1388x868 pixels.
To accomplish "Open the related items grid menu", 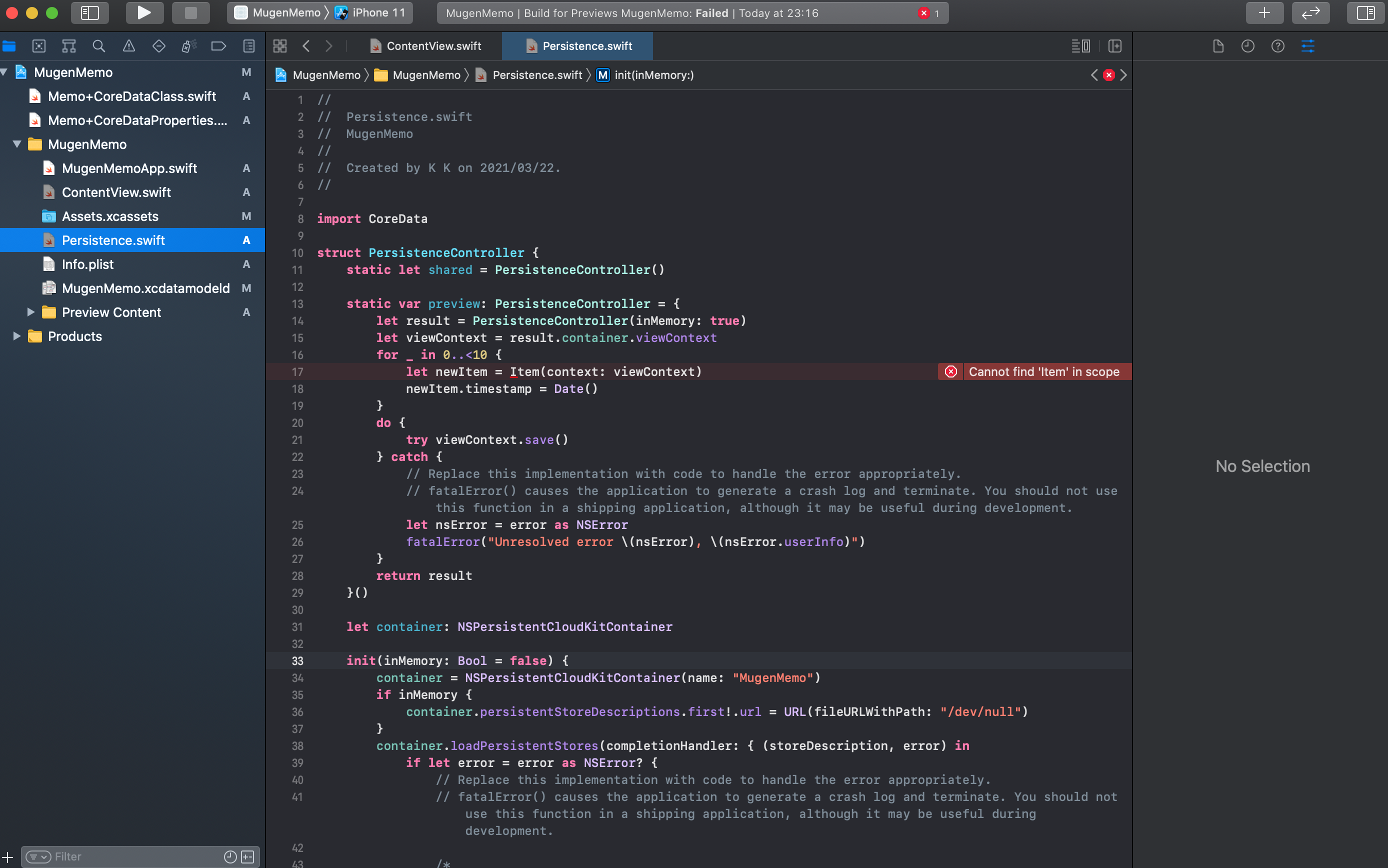I will 280,46.
